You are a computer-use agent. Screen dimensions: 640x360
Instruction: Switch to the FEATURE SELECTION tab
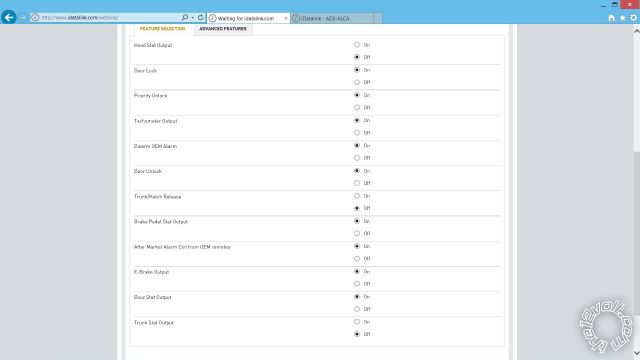click(x=162, y=29)
